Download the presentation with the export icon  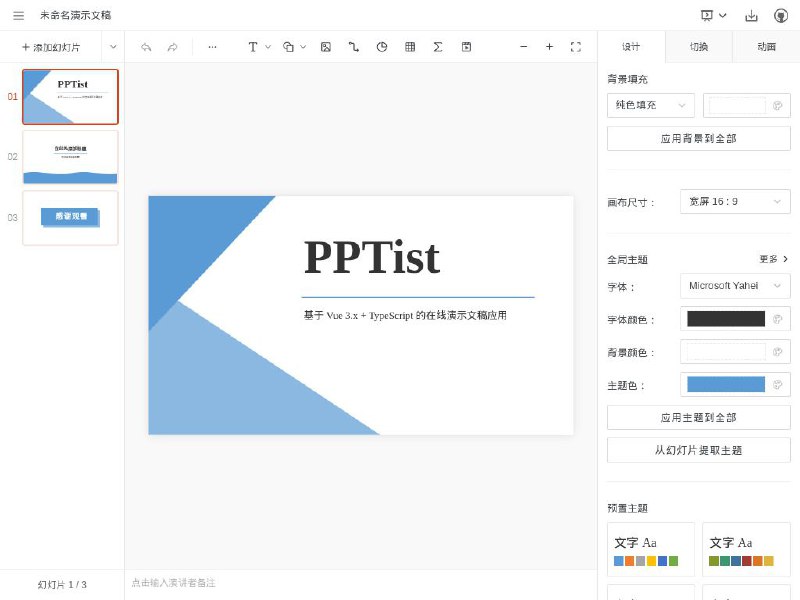[x=751, y=15]
